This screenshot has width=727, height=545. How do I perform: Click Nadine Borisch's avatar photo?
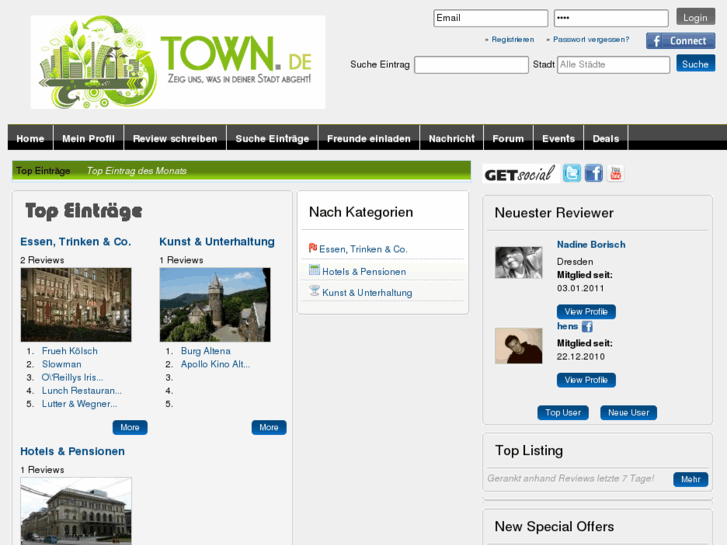pyautogui.click(x=518, y=263)
